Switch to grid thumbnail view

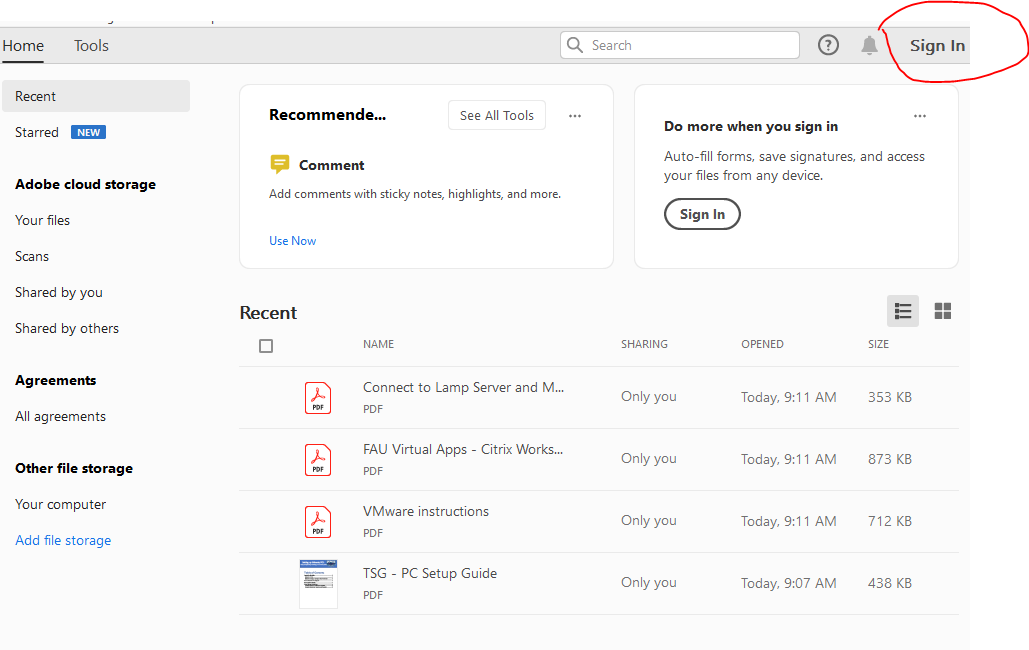[x=942, y=311]
